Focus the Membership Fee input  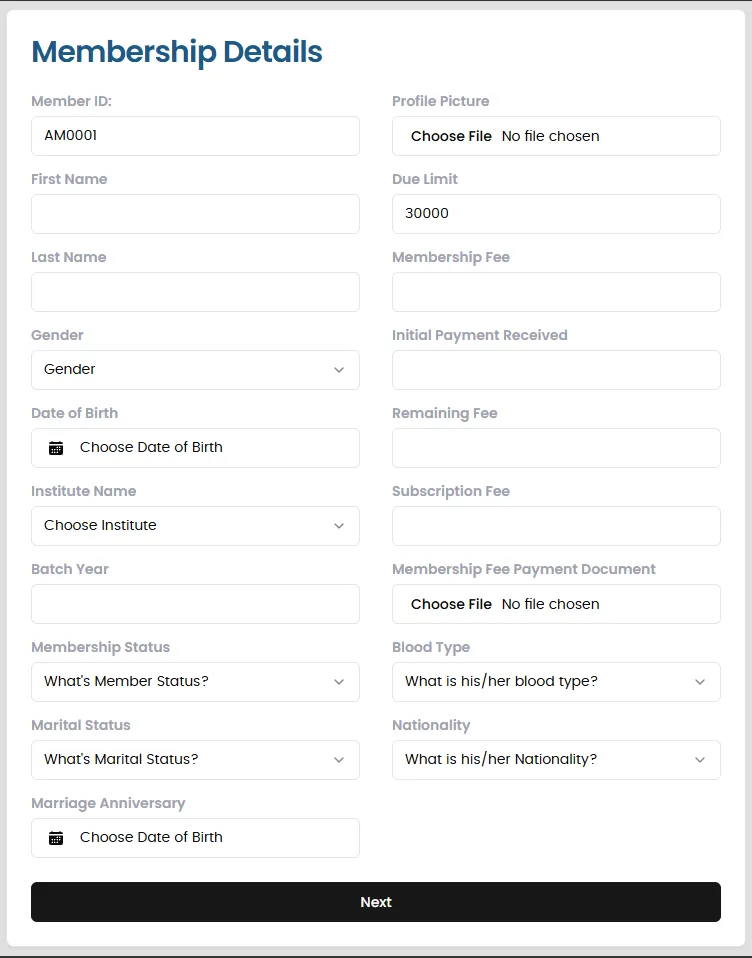[x=556, y=292]
